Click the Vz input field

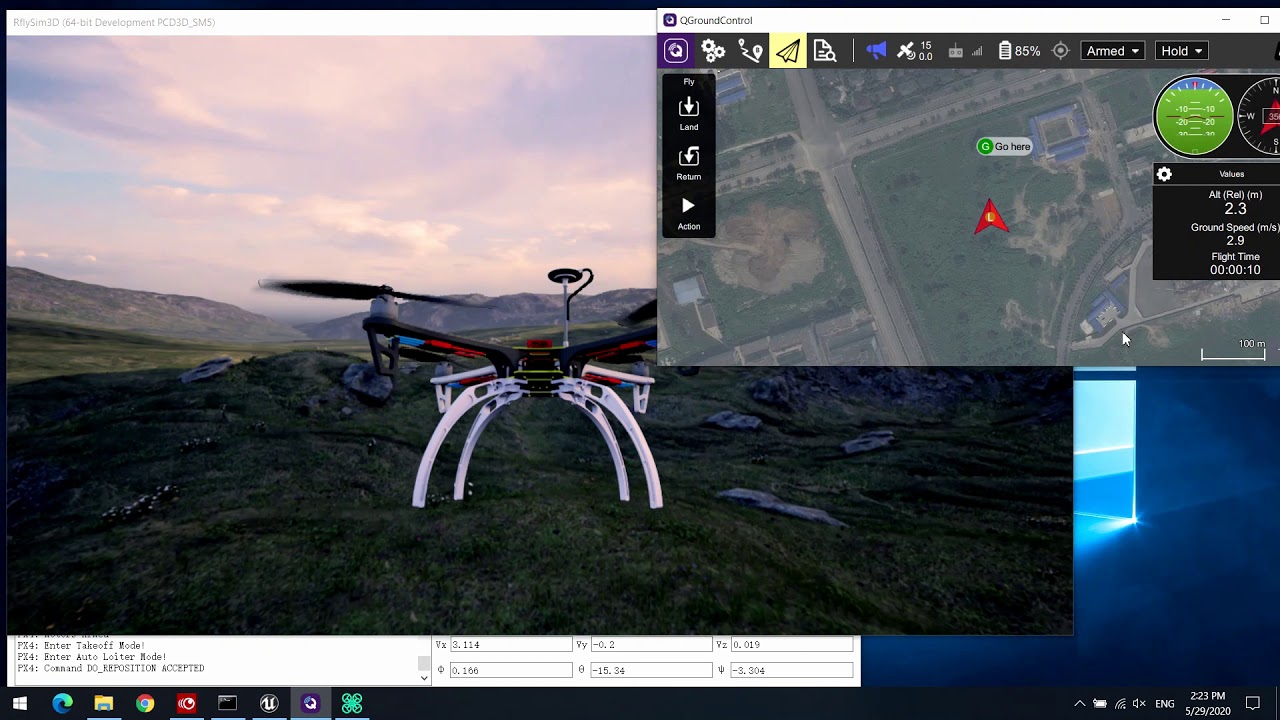coord(791,645)
